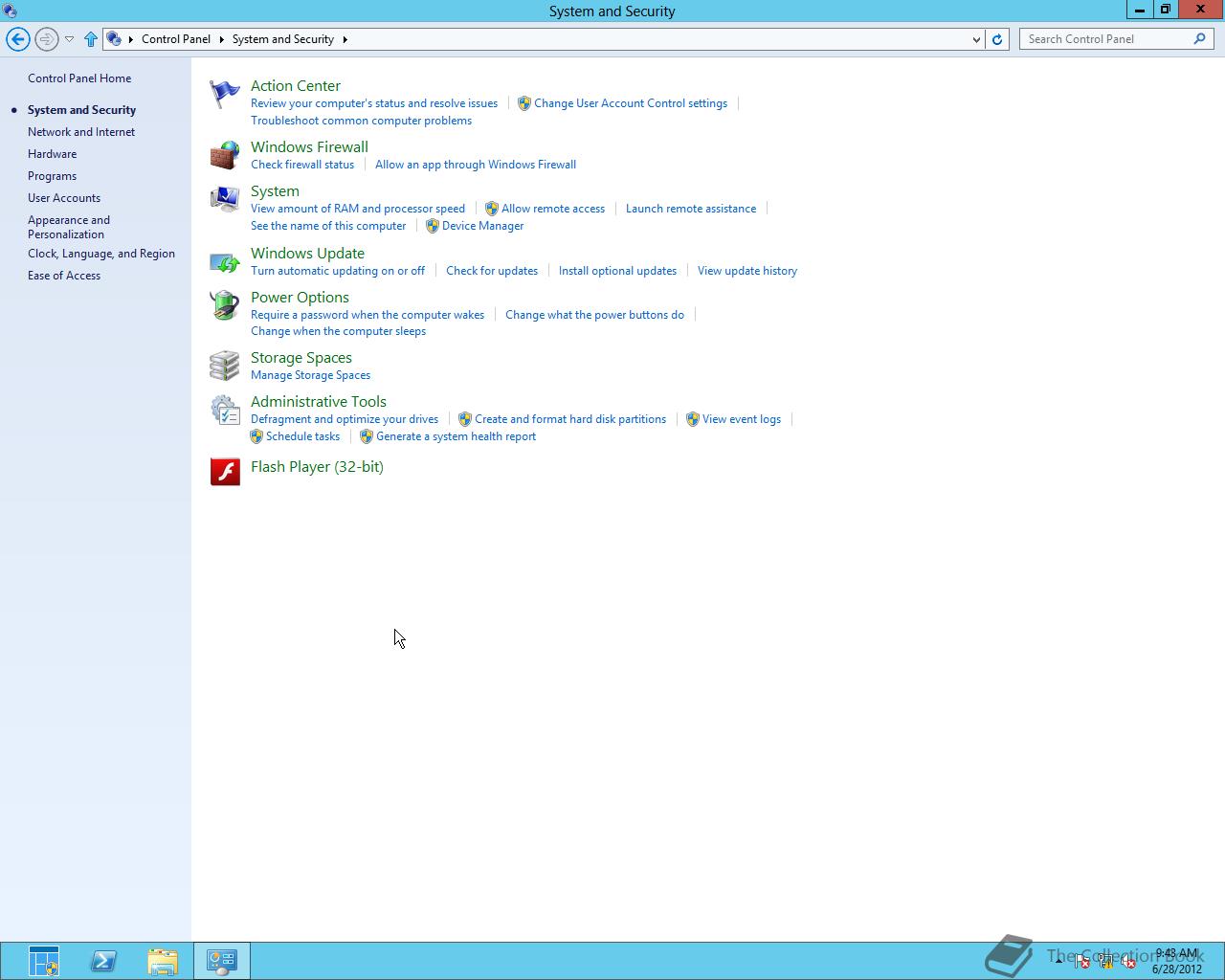
Task: Click Manage Storage Spaces
Action: pos(310,375)
